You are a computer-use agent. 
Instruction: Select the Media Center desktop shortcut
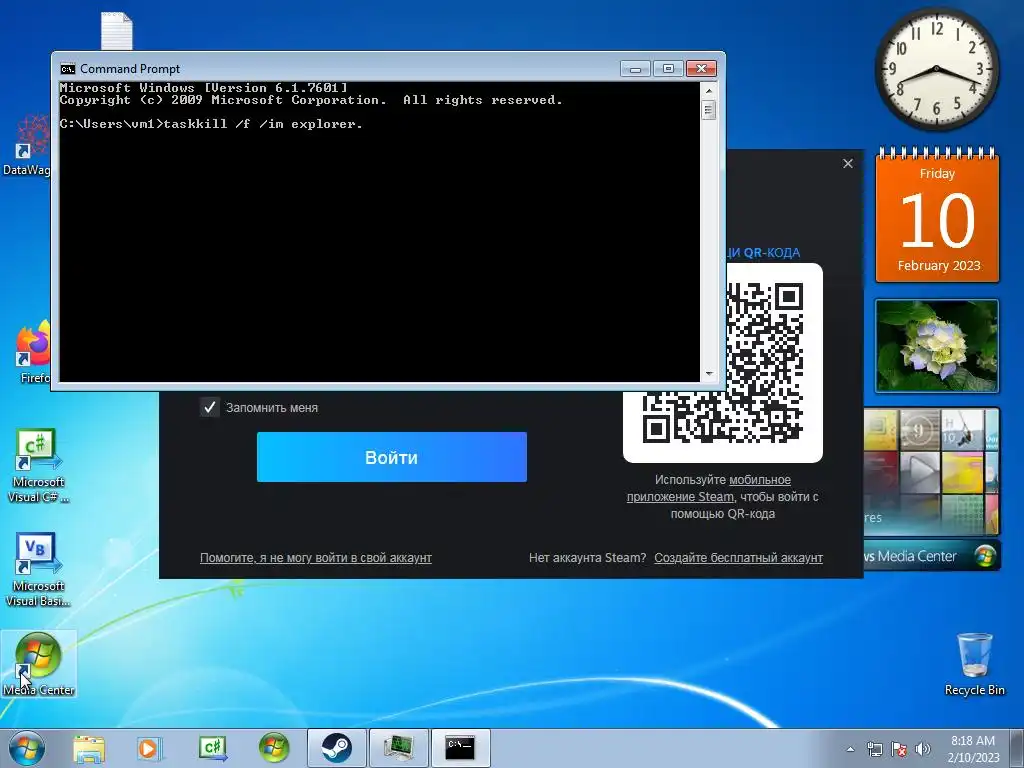39,663
